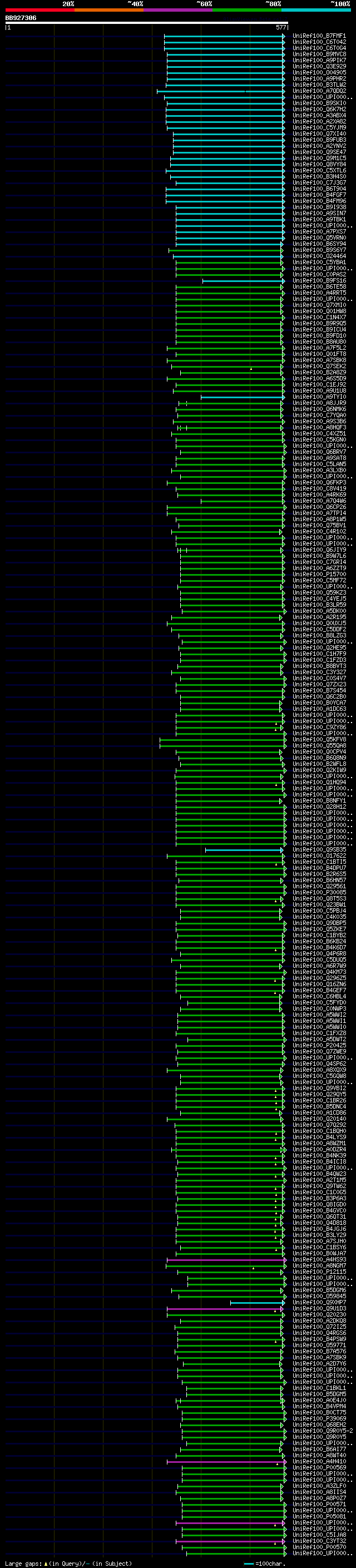Click the UniRef100_Q8VY84 label
Image resolution: width=356 pixels, height=1568 pixels.
tap(319, 164)
